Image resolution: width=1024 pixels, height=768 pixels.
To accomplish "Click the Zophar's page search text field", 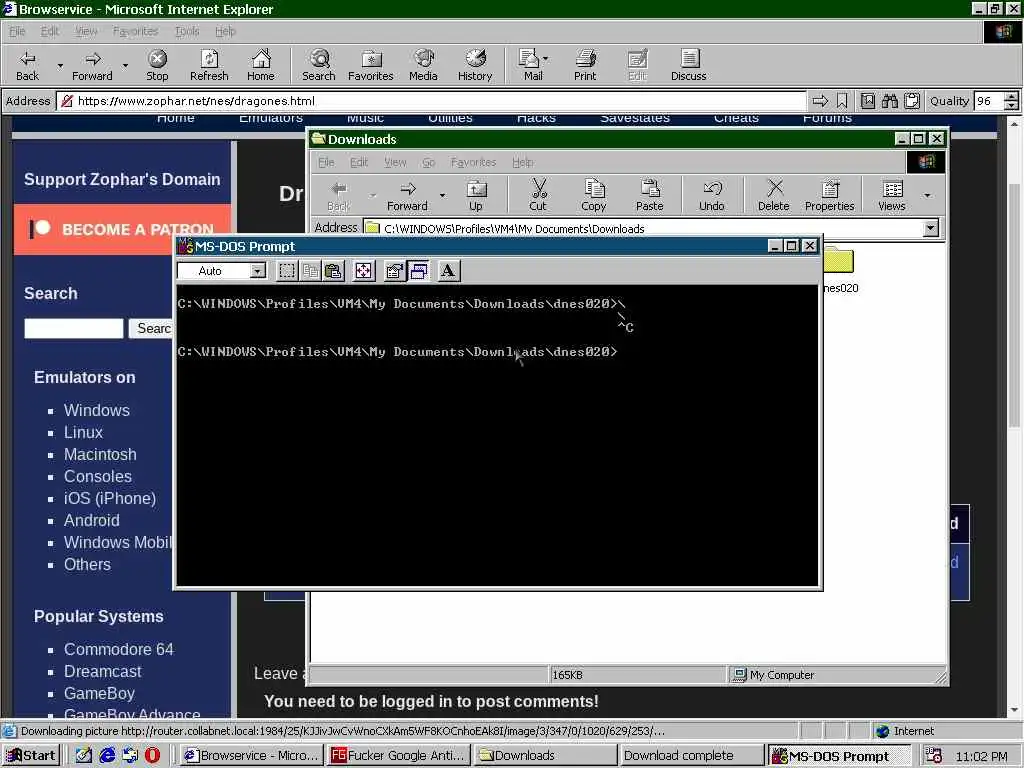I will (x=74, y=328).
